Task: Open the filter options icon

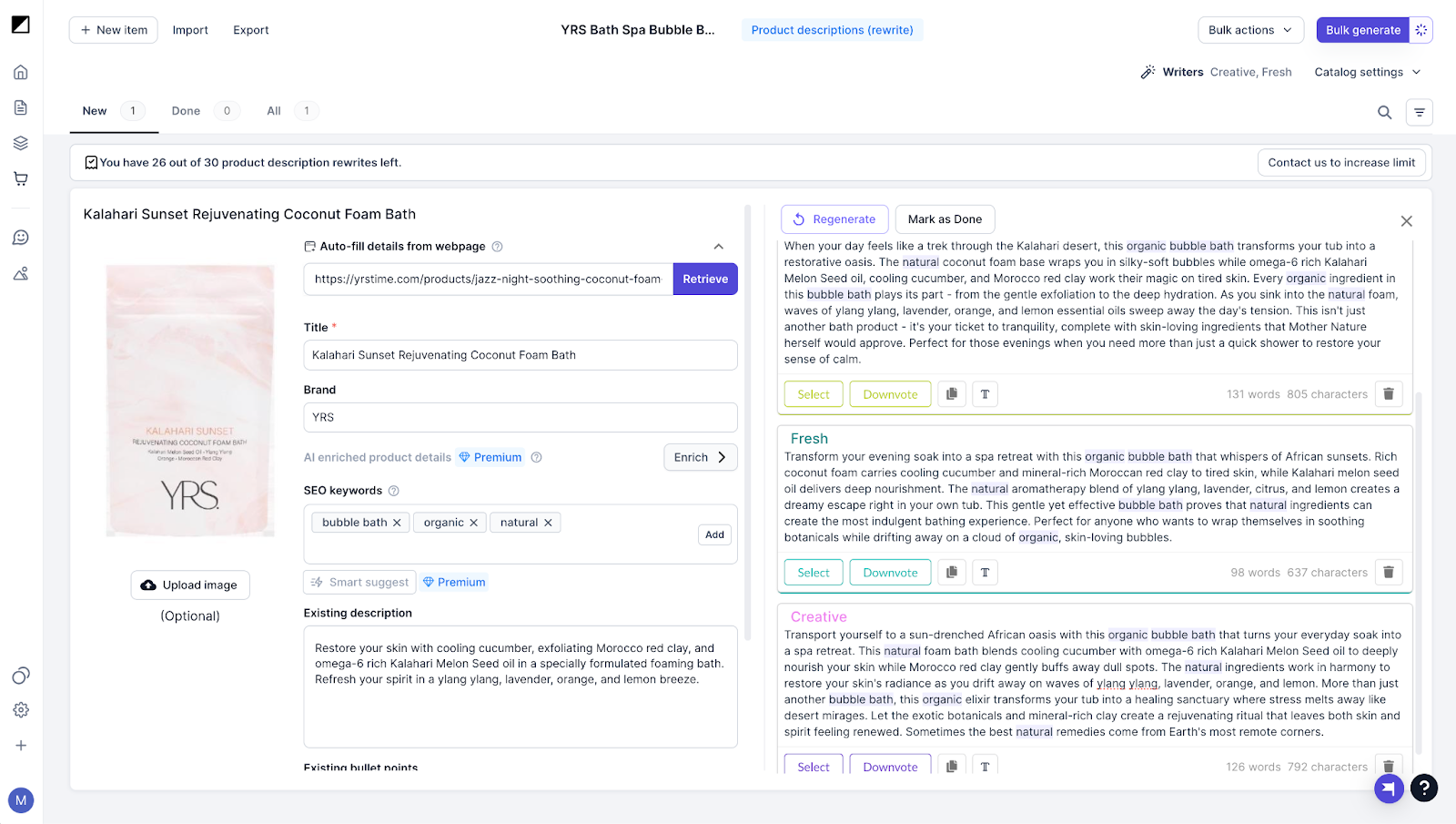Action: click(x=1419, y=112)
